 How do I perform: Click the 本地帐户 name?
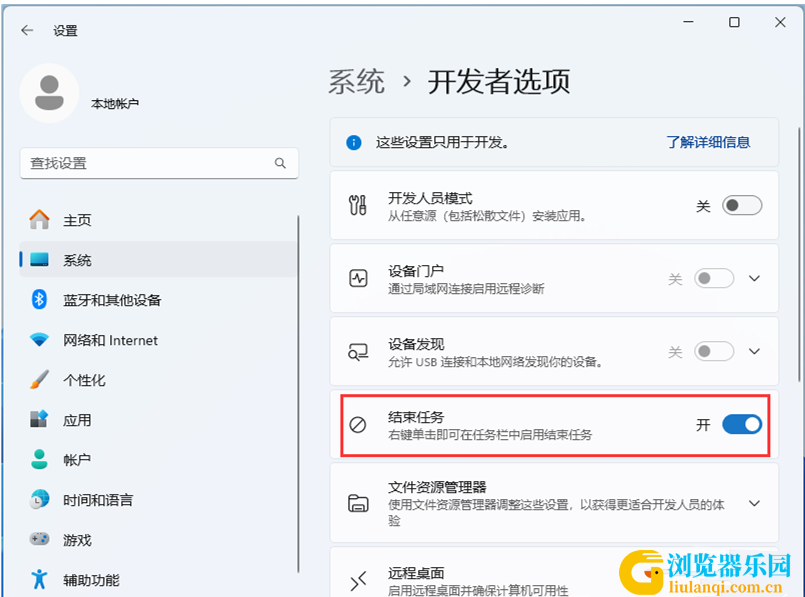[x=115, y=104]
